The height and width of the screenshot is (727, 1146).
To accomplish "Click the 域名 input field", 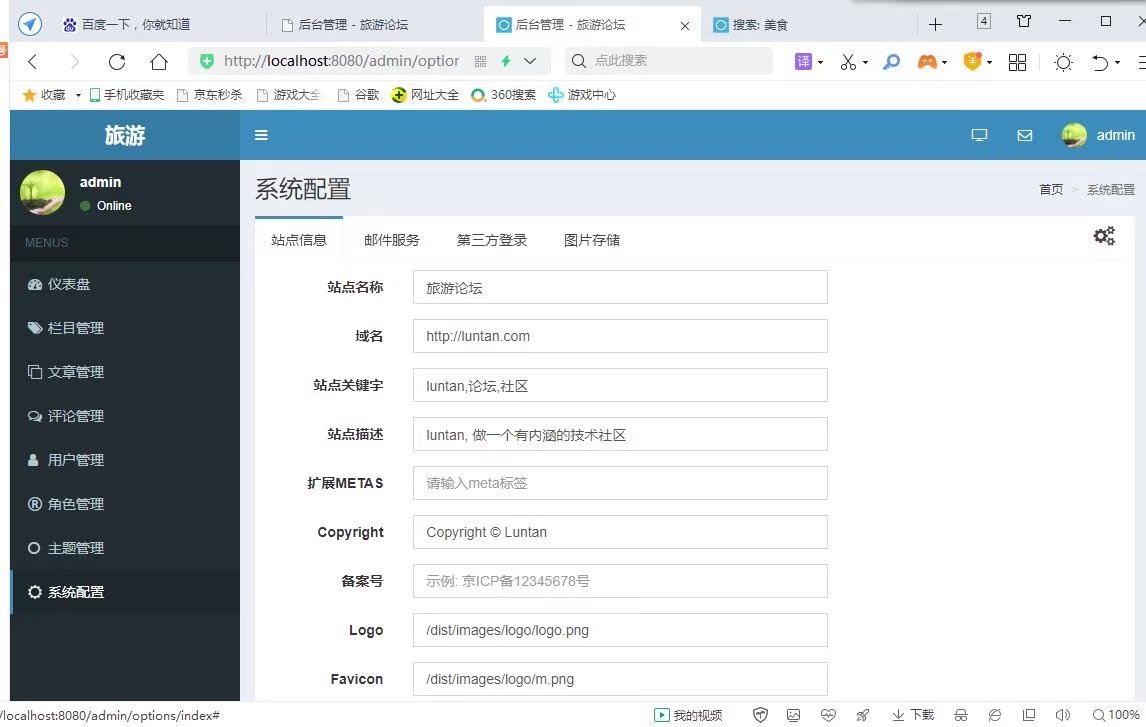I will point(620,336).
